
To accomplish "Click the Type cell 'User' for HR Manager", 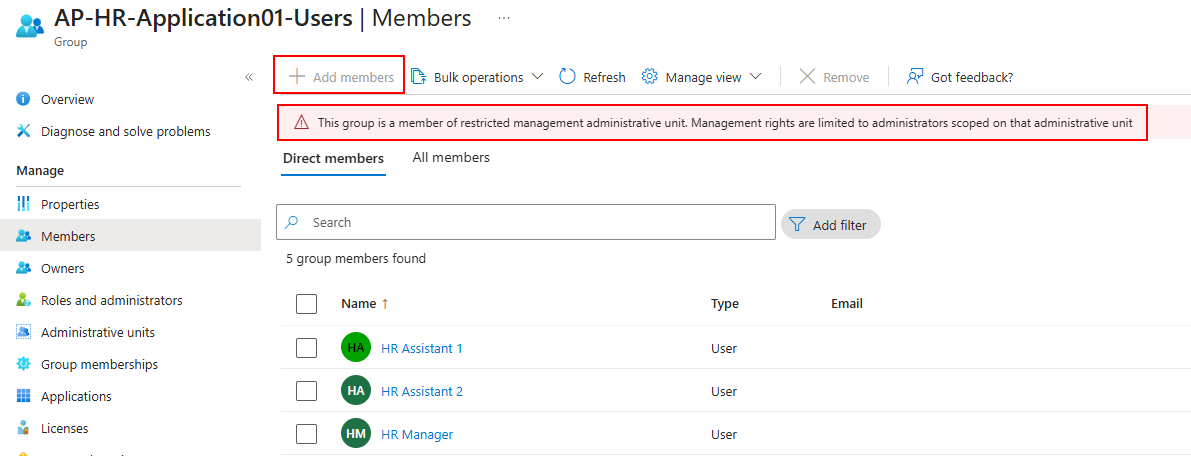I will click(724, 435).
